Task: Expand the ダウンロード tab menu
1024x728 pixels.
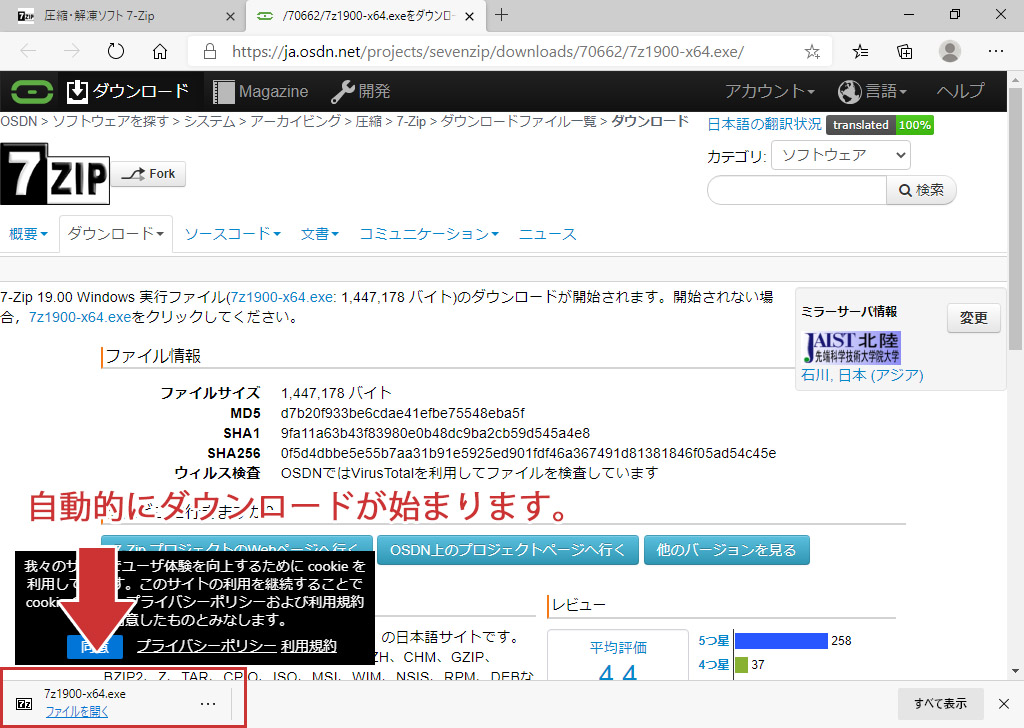Action: (116, 234)
